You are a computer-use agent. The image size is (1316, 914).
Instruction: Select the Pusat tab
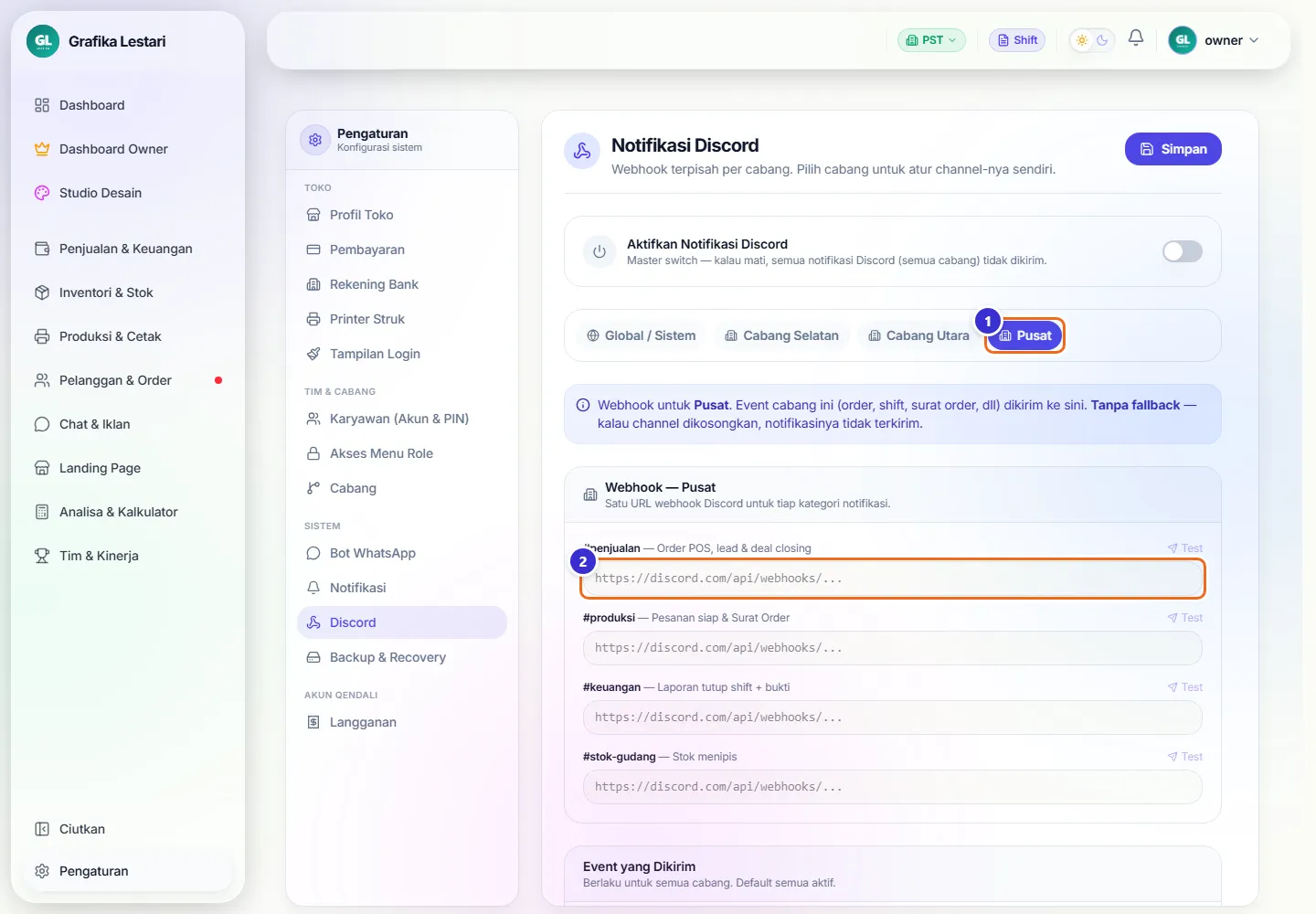point(1024,335)
